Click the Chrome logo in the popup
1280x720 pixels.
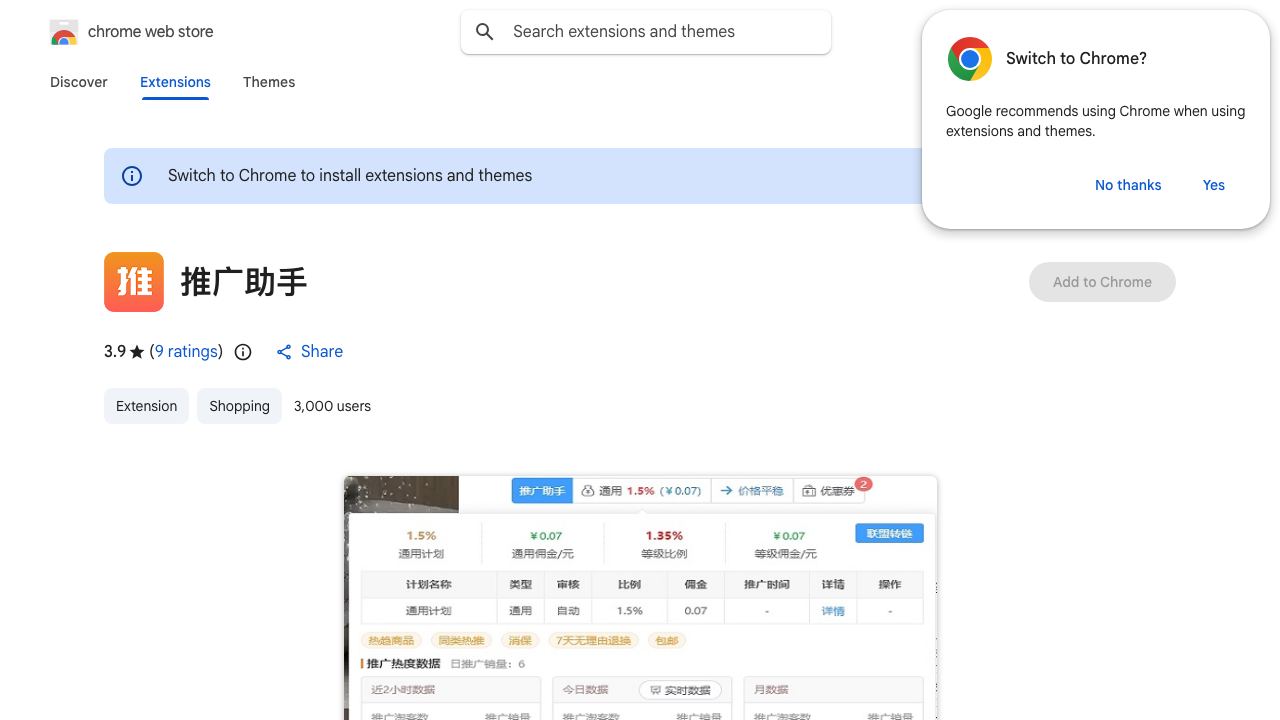click(970, 59)
